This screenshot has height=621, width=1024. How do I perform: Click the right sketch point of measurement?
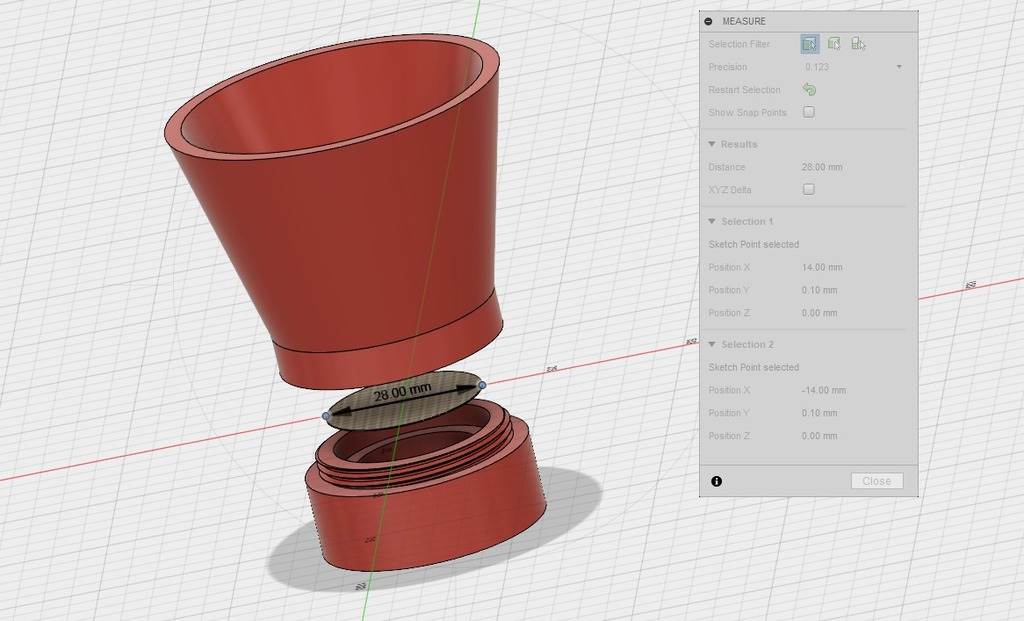pyautogui.click(x=482, y=385)
